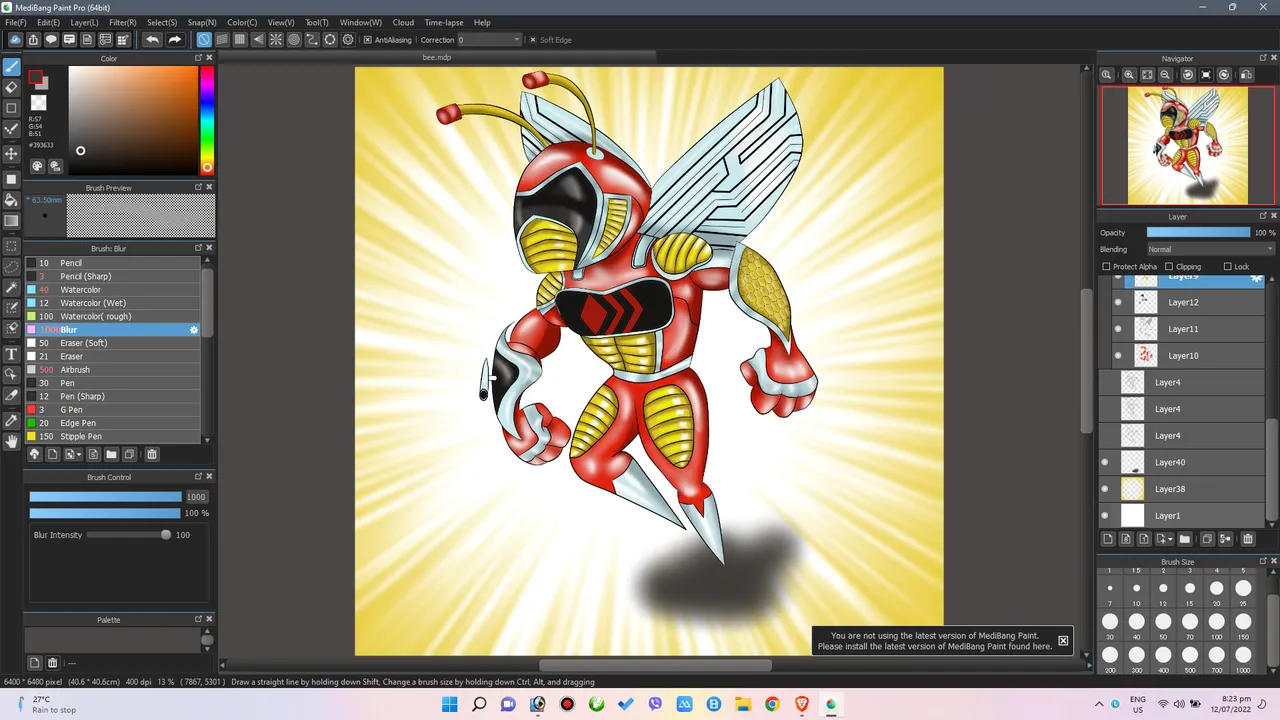
Task: Click the canvas horizontal scrollbar
Action: pos(655,665)
